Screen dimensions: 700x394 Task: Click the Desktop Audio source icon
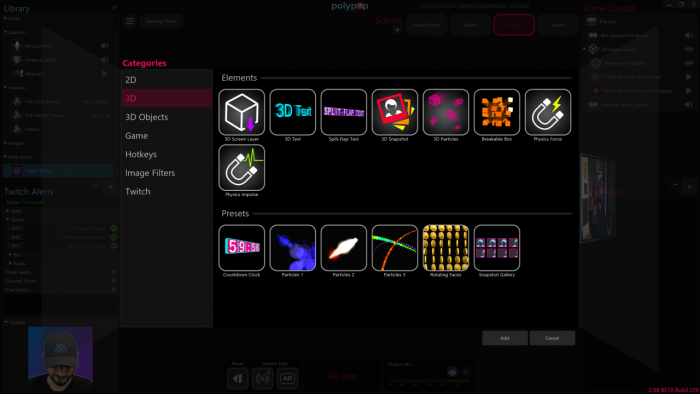coord(17,59)
